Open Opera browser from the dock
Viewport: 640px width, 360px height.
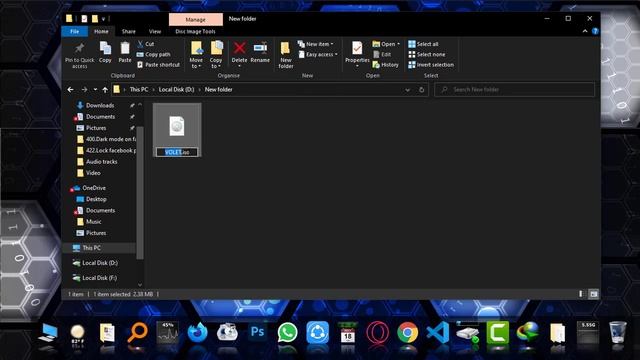378,332
